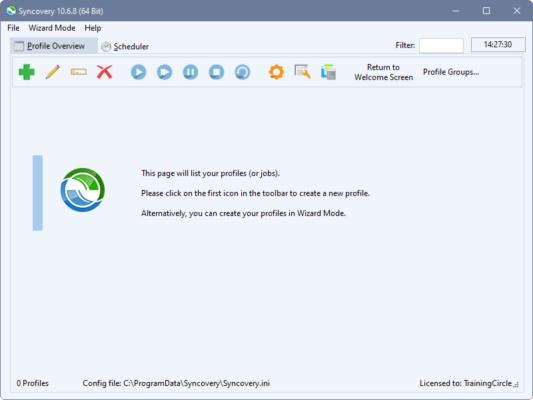This screenshot has width=533, height=400.
Task: Click the Syncovery logo in the window title bar
Action: point(11,11)
